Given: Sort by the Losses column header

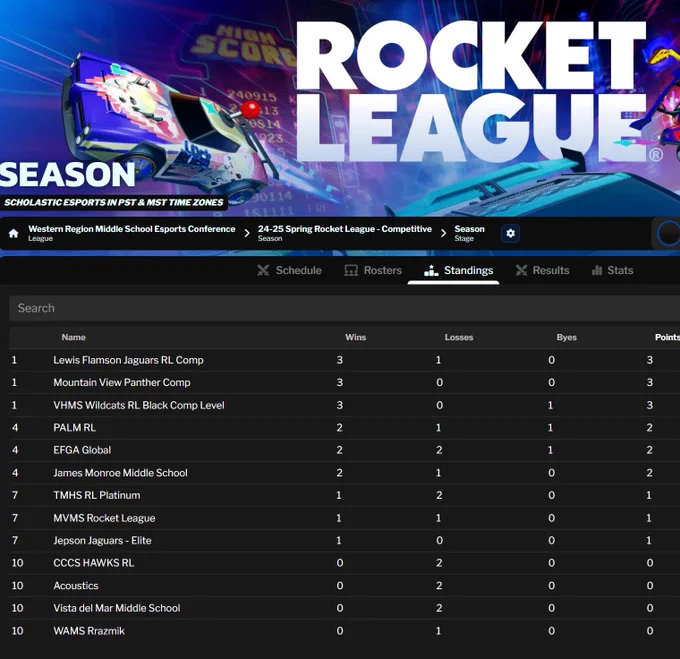Looking at the screenshot, I should 458,337.
